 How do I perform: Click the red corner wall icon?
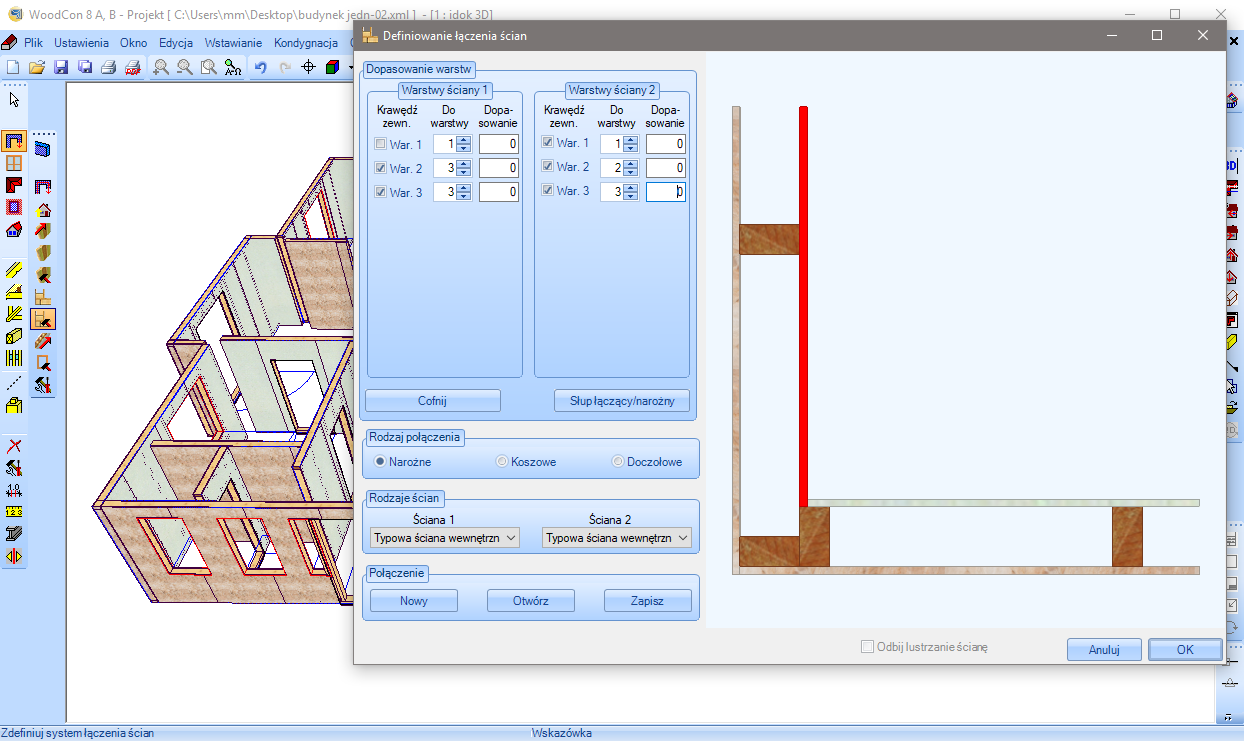pos(14,185)
